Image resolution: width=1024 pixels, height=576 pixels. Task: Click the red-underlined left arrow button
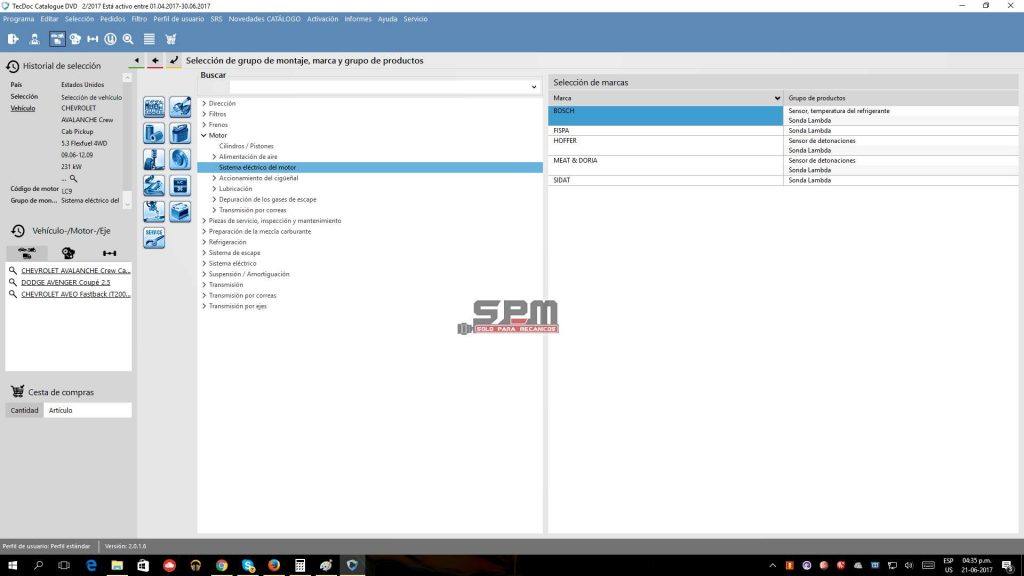[155, 61]
